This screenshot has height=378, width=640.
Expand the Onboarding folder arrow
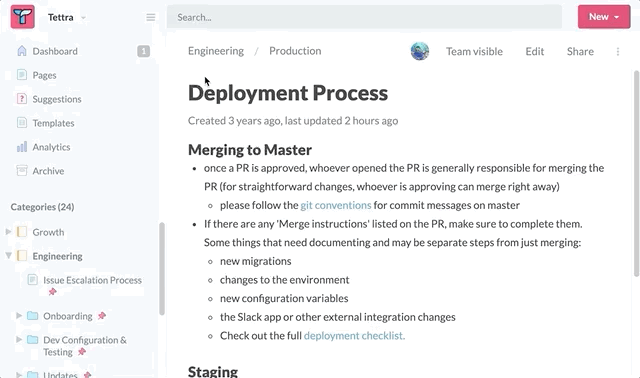pyautogui.click(x=19, y=316)
